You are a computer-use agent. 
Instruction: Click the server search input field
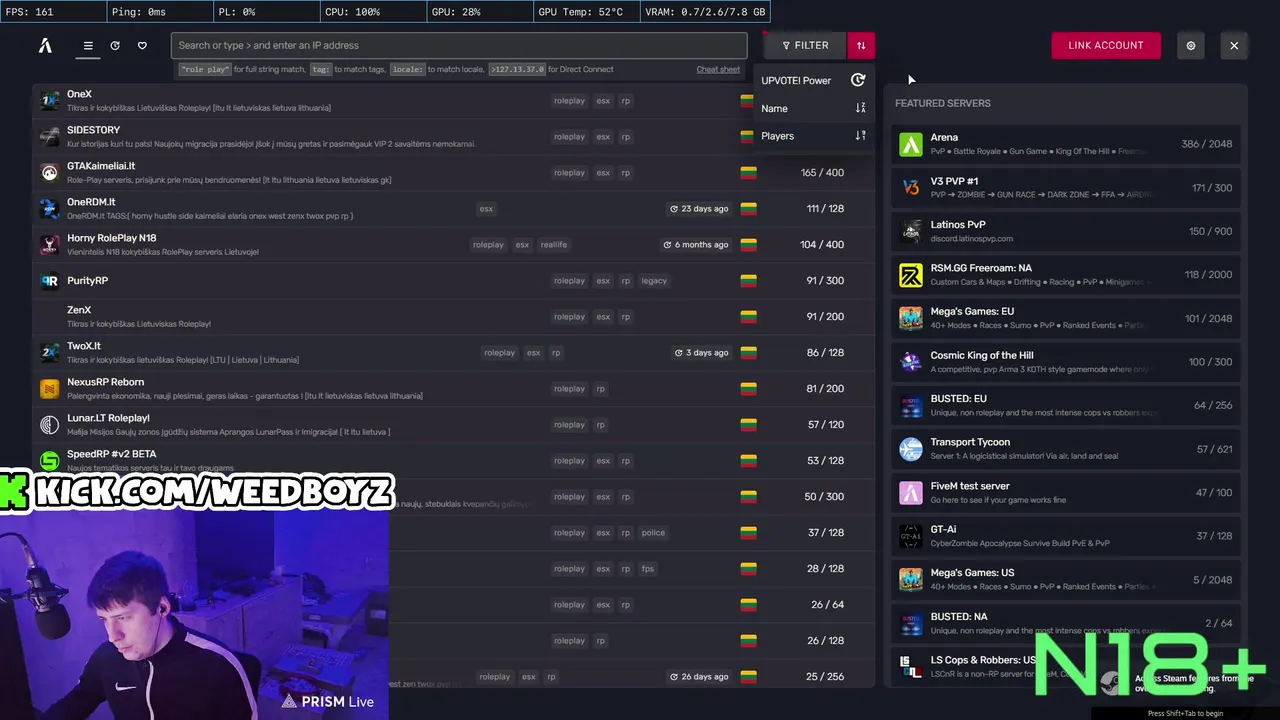point(459,45)
